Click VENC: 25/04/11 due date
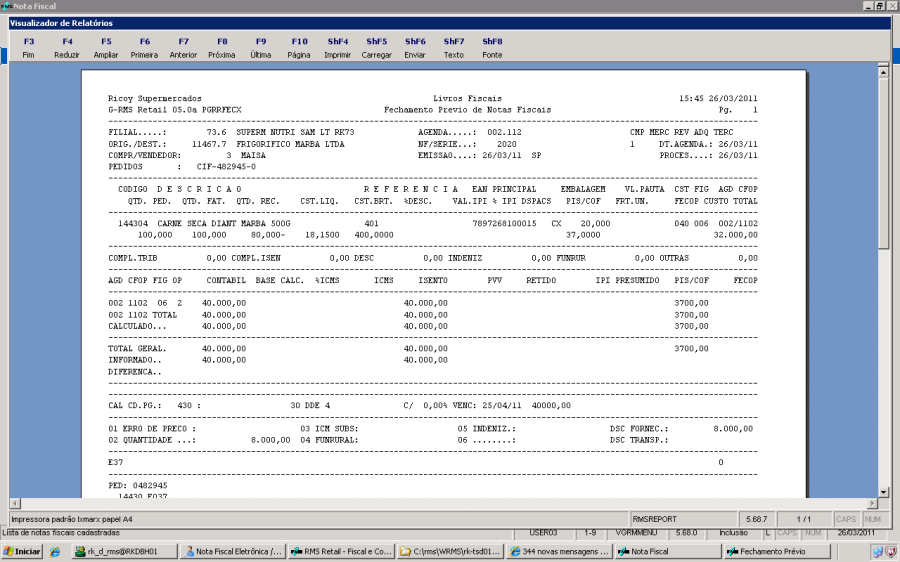The height and width of the screenshot is (562, 900). point(487,406)
